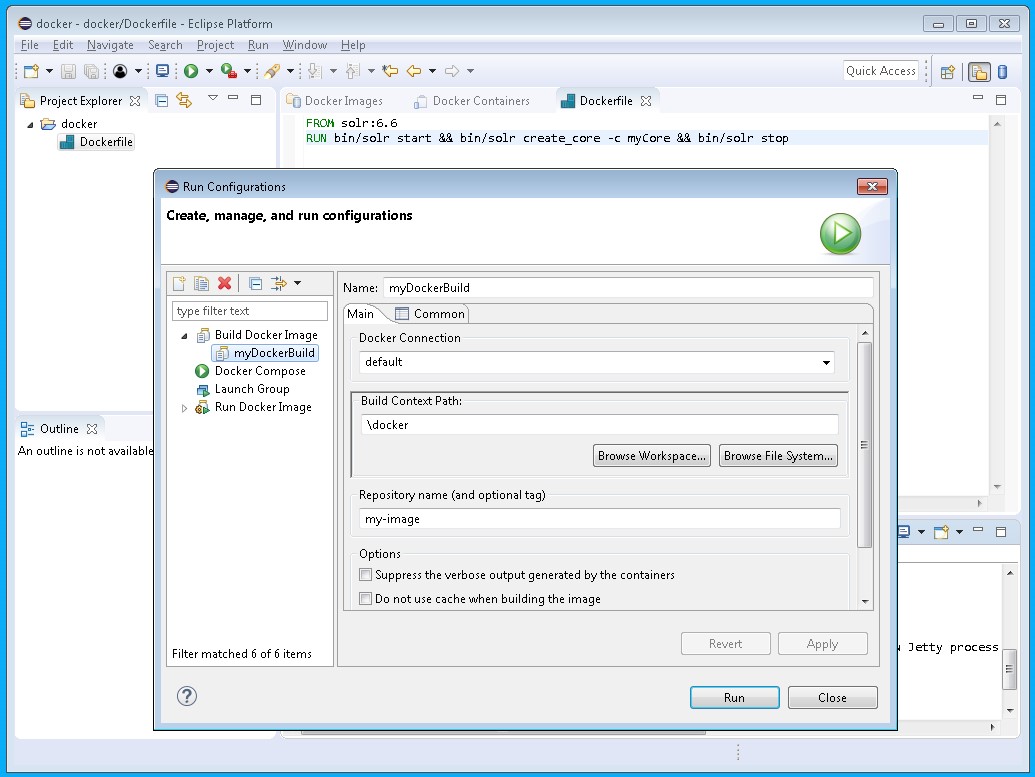This screenshot has width=1035, height=777.
Task: Click the Run toolbar icon
Action: point(190,71)
